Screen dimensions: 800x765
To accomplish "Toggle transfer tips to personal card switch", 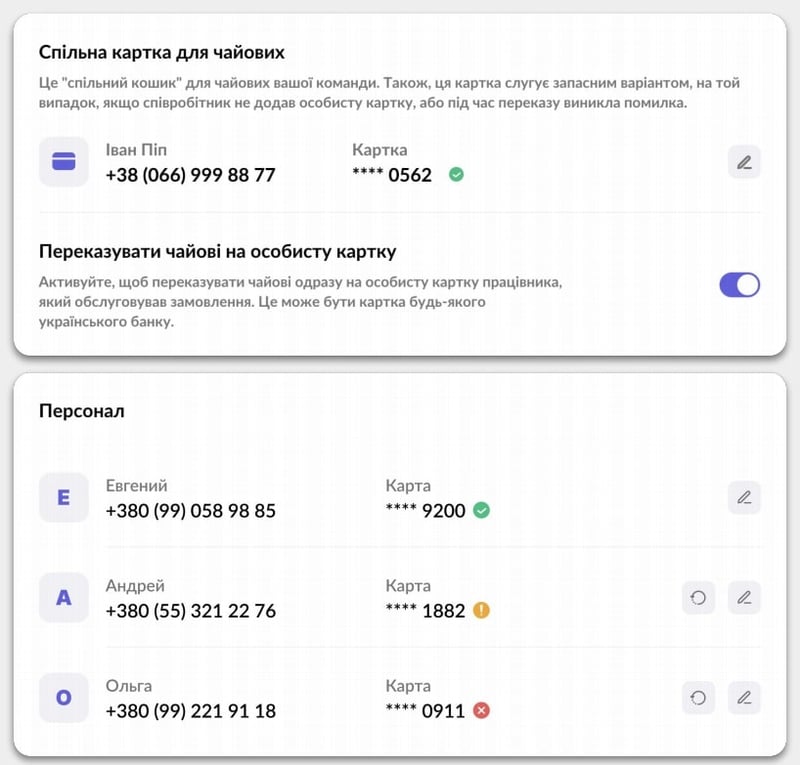I will click(739, 285).
